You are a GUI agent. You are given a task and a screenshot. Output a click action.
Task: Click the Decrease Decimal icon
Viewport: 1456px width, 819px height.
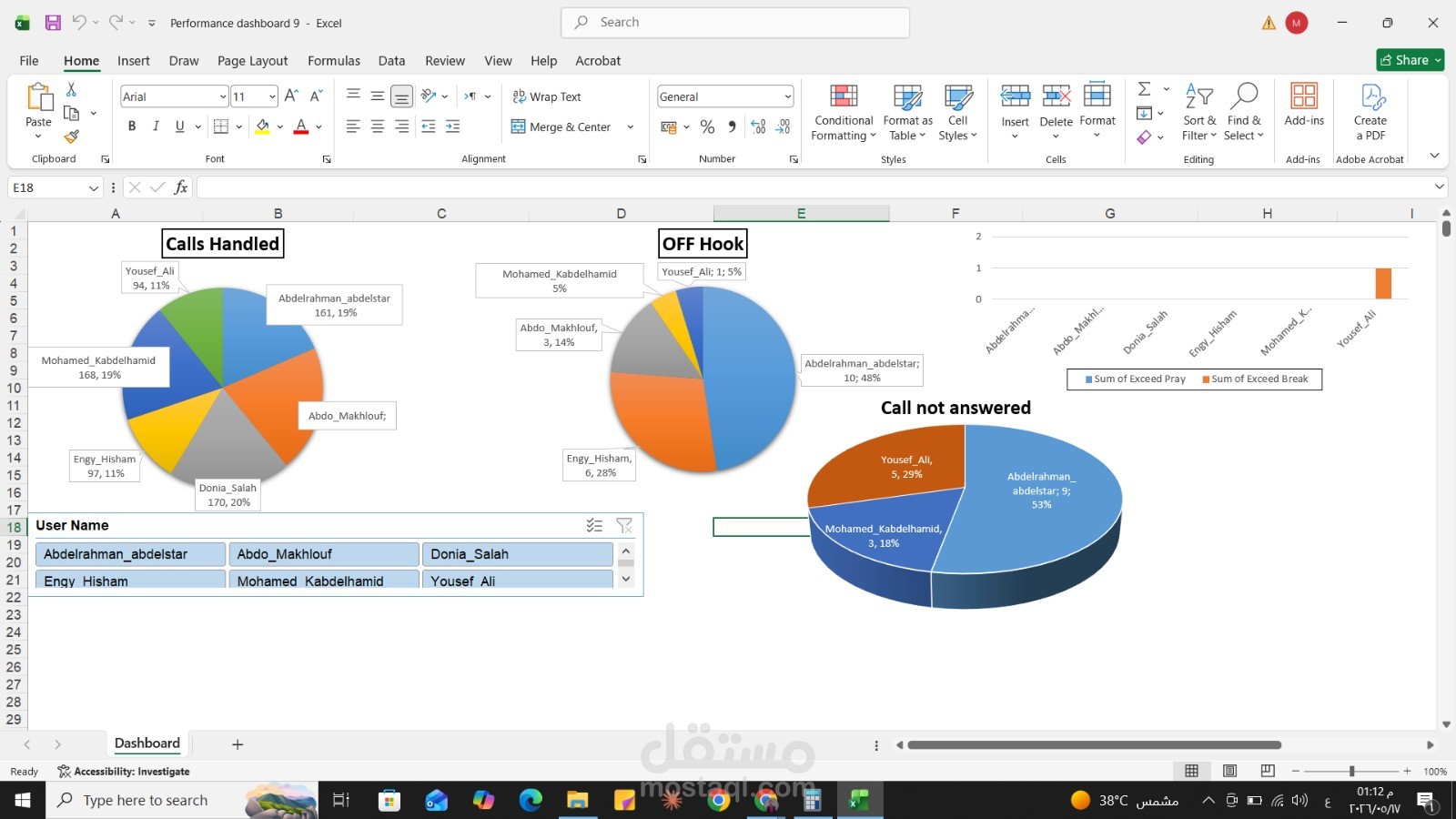(783, 126)
